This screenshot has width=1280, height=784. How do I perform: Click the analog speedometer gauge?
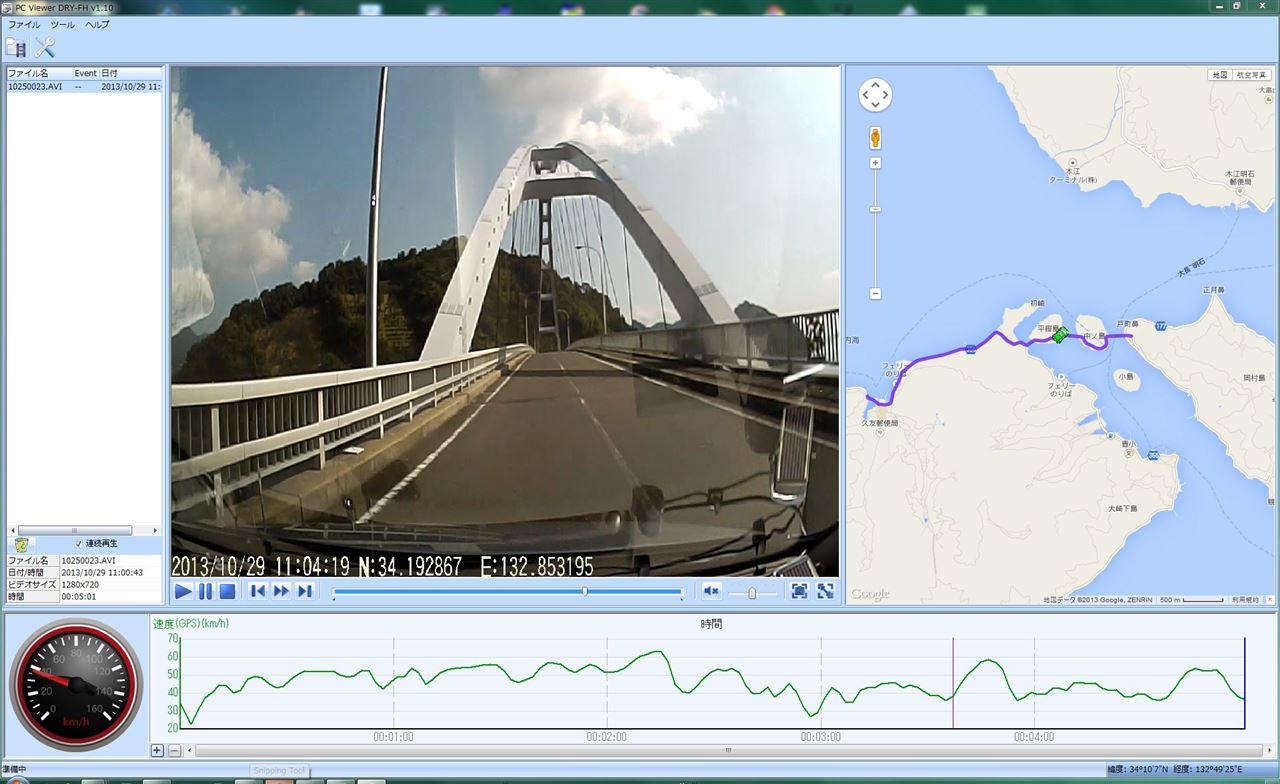(x=75, y=685)
